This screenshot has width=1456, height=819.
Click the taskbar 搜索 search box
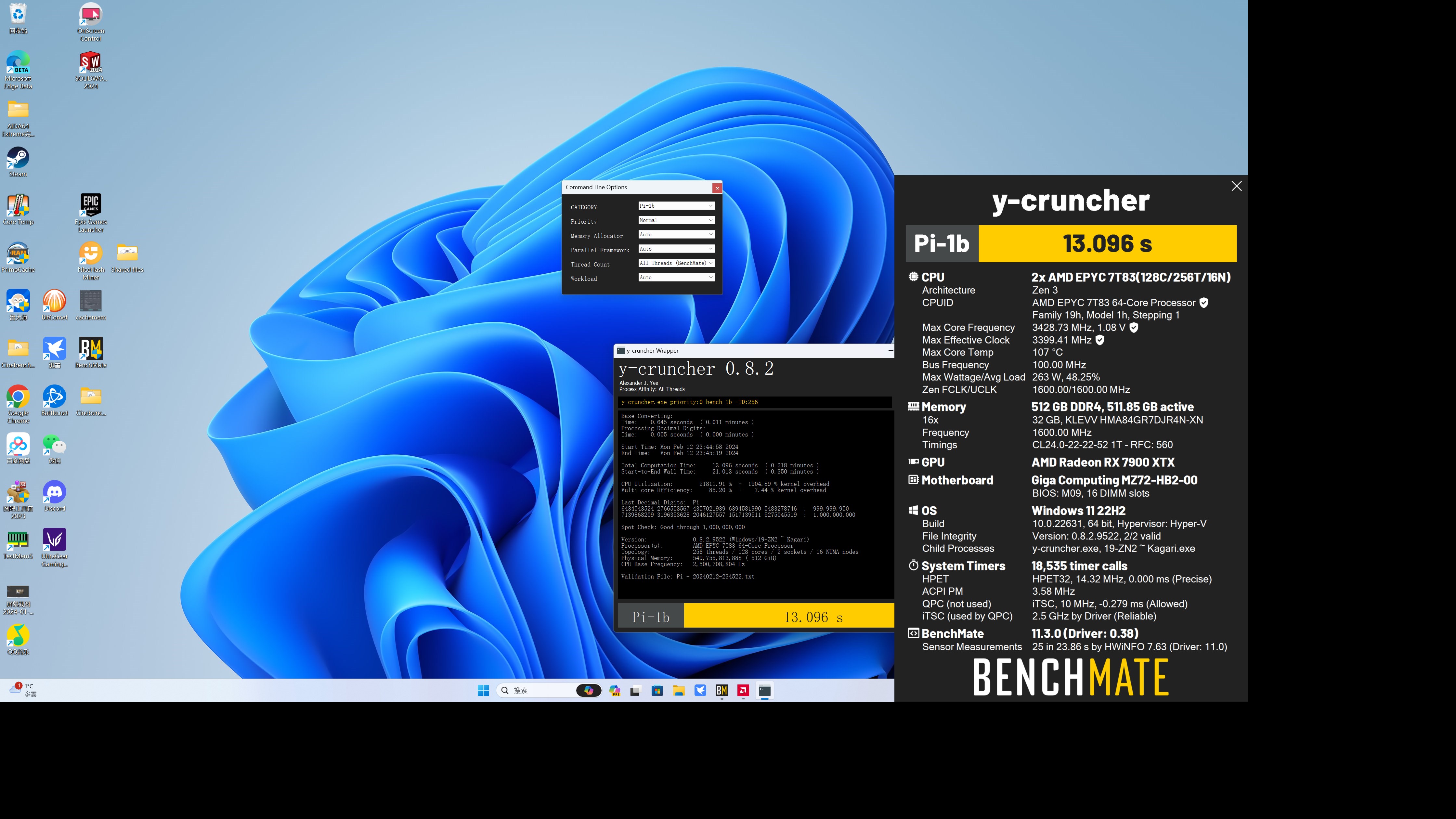coord(548,690)
